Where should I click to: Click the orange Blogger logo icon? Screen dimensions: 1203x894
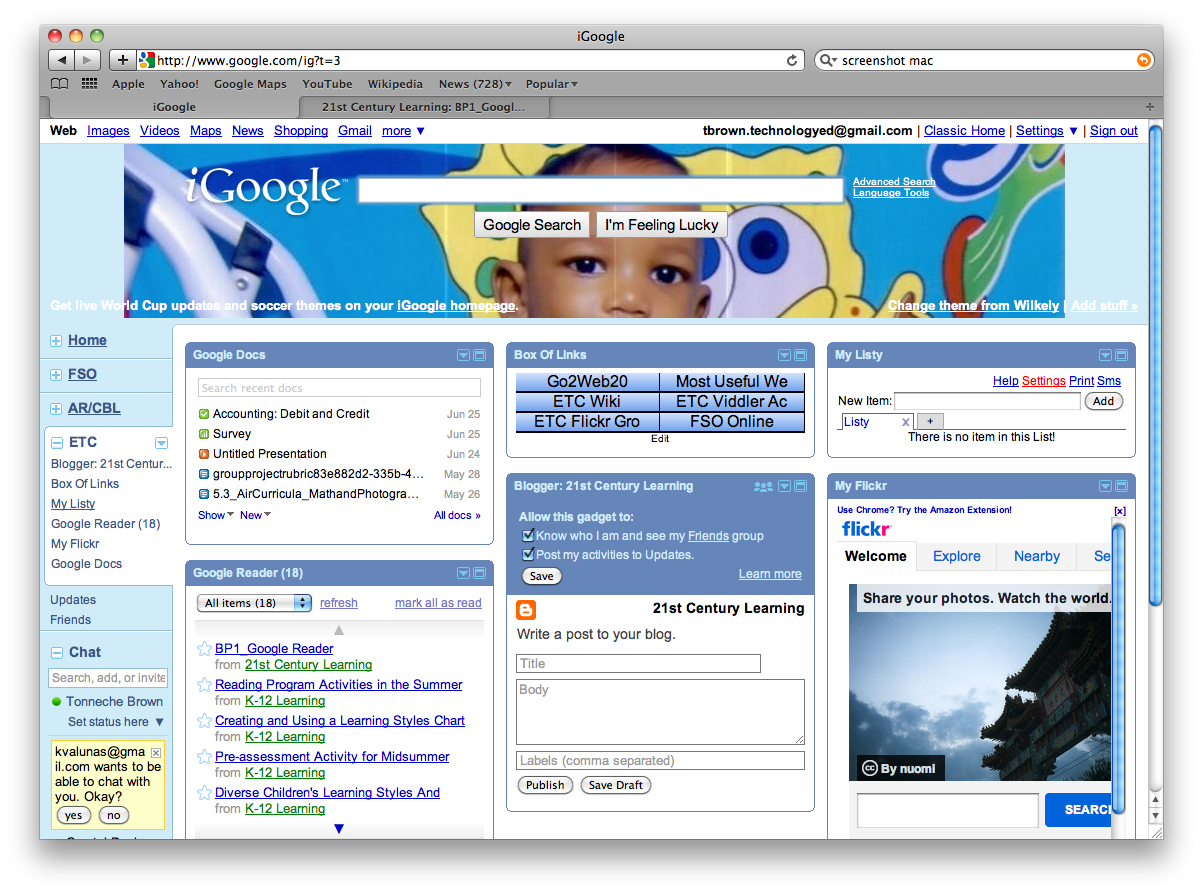(526, 610)
